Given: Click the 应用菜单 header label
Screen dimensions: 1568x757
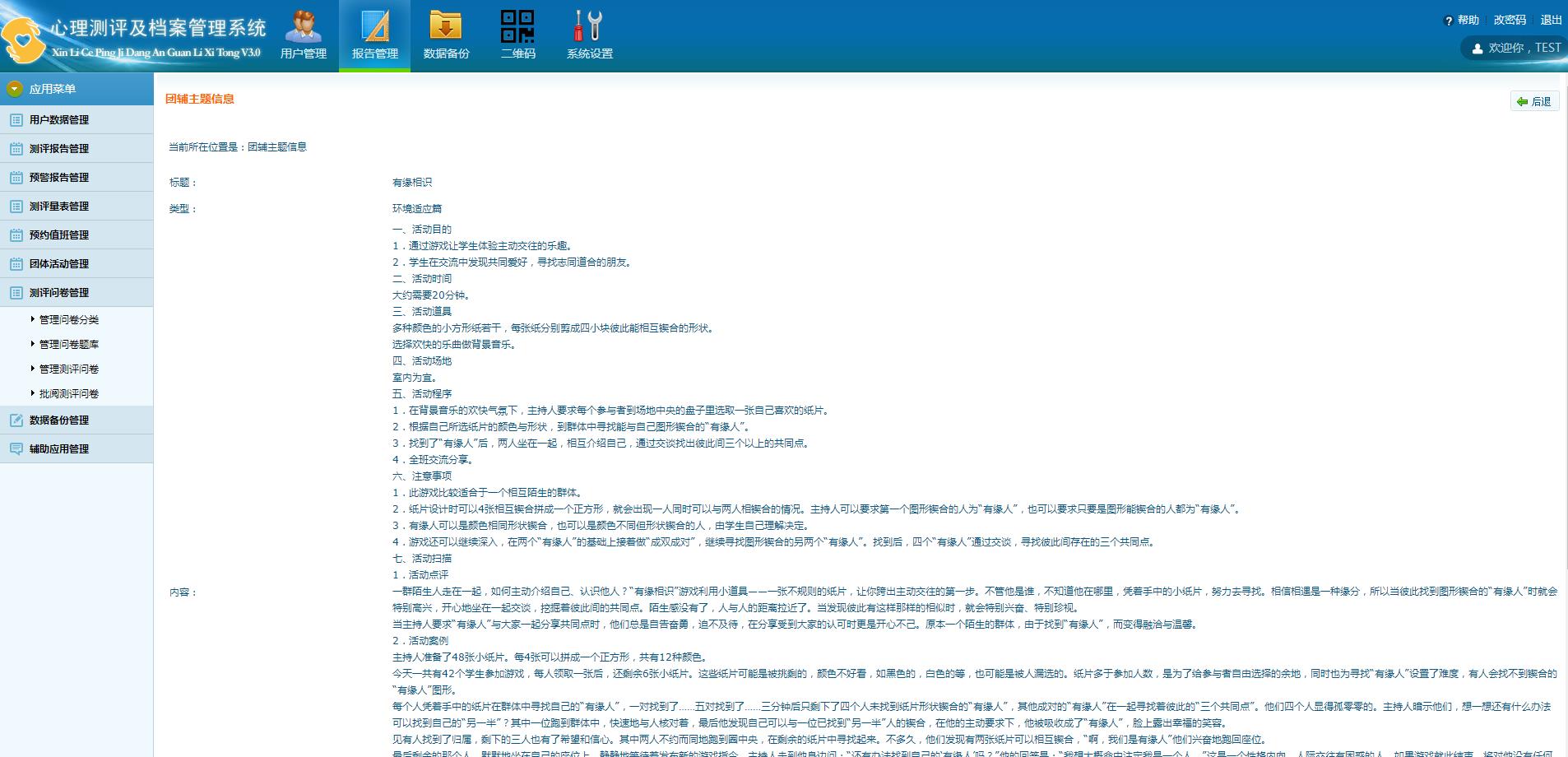Looking at the screenshot, I should pyautogui.click(x=53, y=89).
